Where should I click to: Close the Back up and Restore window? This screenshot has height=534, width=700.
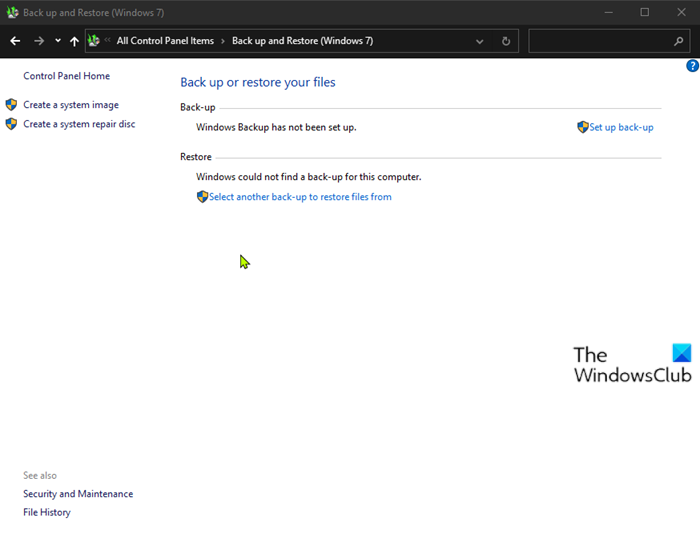tap(681, 13)
